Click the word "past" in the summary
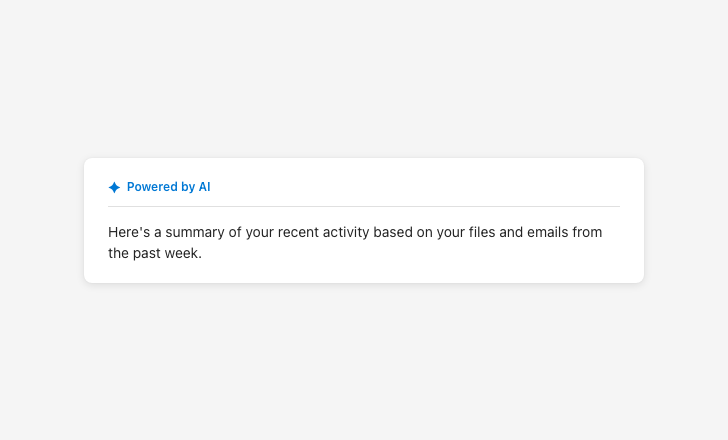728x440 pixels. click(x=147, y=254)
